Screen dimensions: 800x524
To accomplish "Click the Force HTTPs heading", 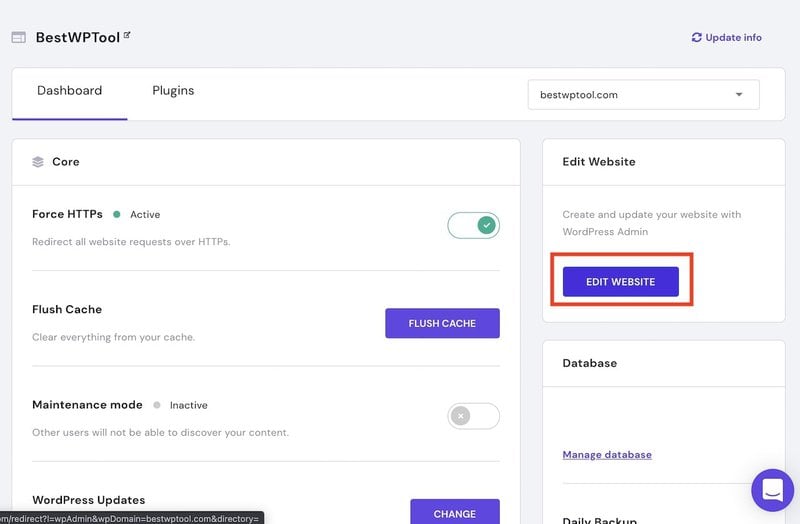I will point(67,214).
